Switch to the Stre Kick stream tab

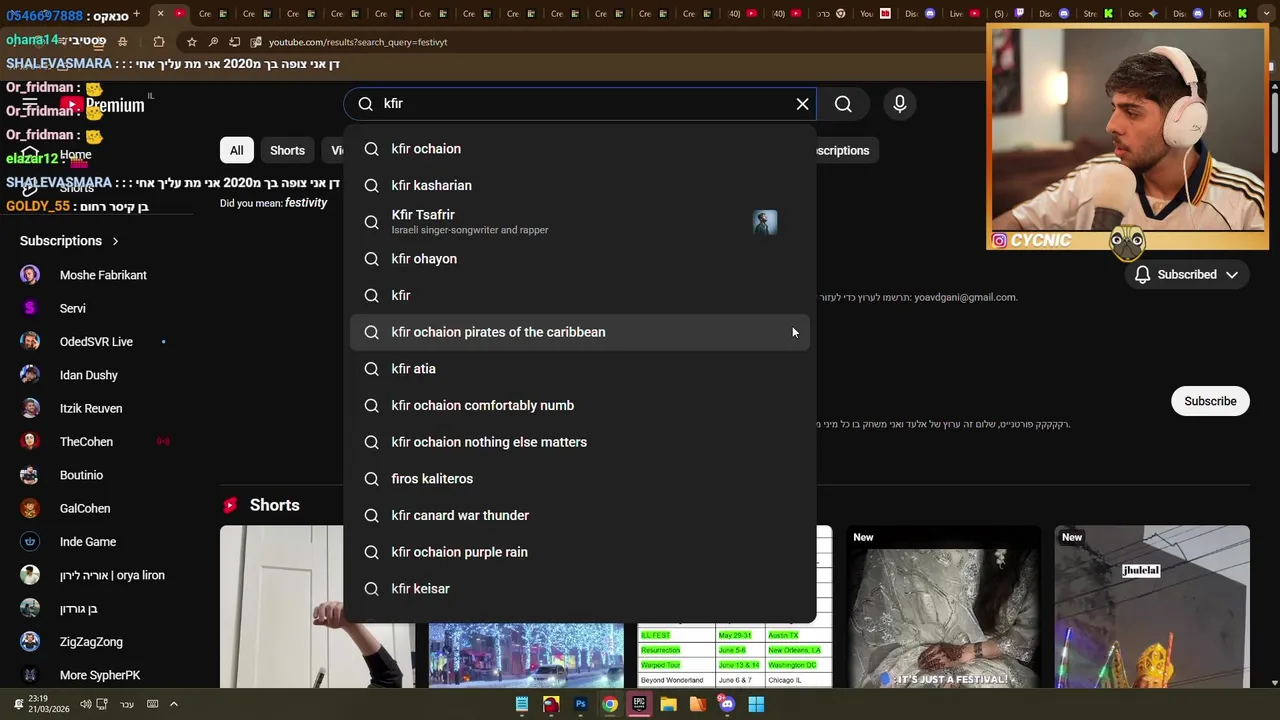coord(1098,14)
